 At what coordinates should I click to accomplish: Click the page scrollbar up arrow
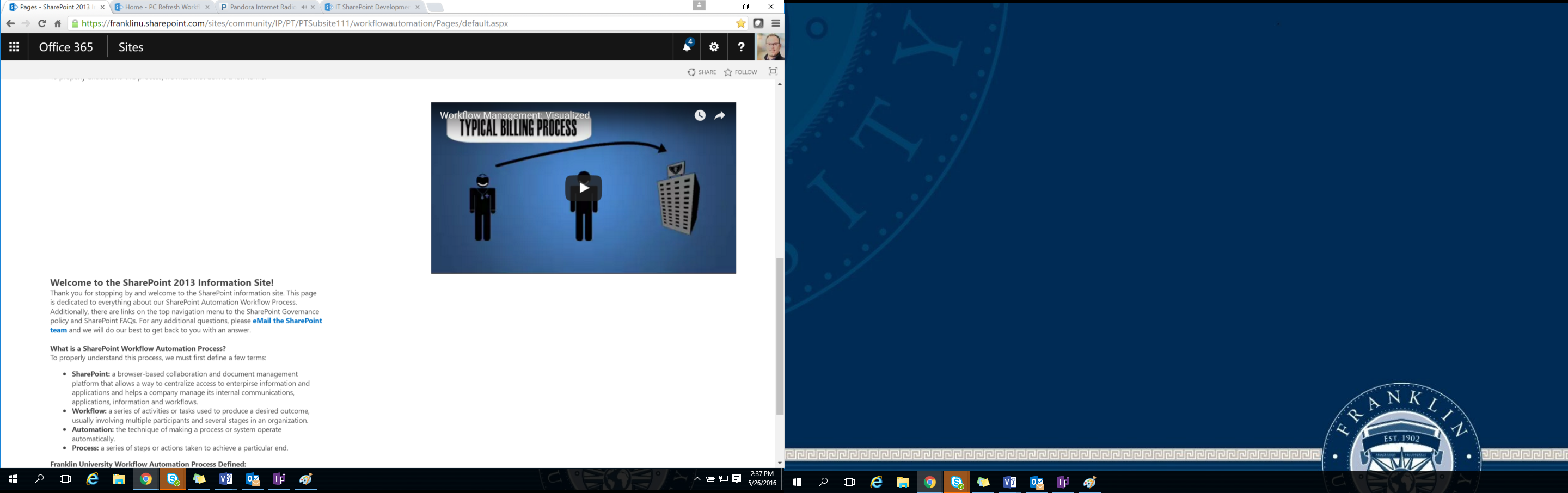click(x=780, y=84)
